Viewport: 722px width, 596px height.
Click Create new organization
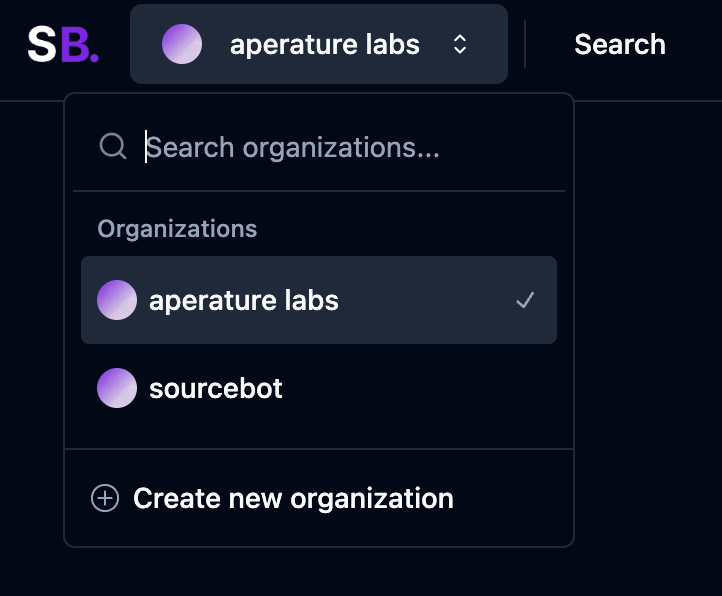pos(293,498)
